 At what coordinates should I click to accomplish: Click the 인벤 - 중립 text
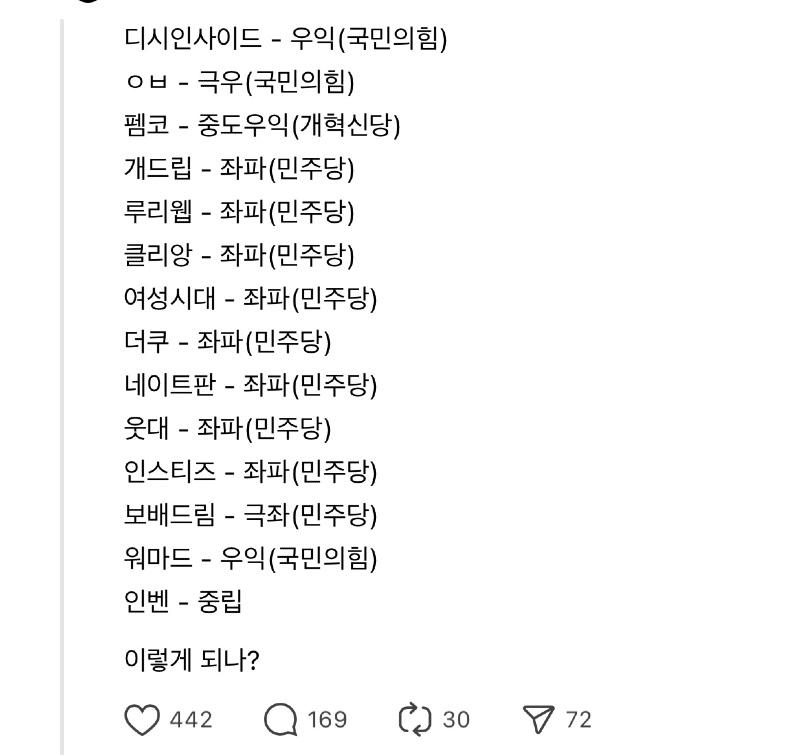[183, 601]
